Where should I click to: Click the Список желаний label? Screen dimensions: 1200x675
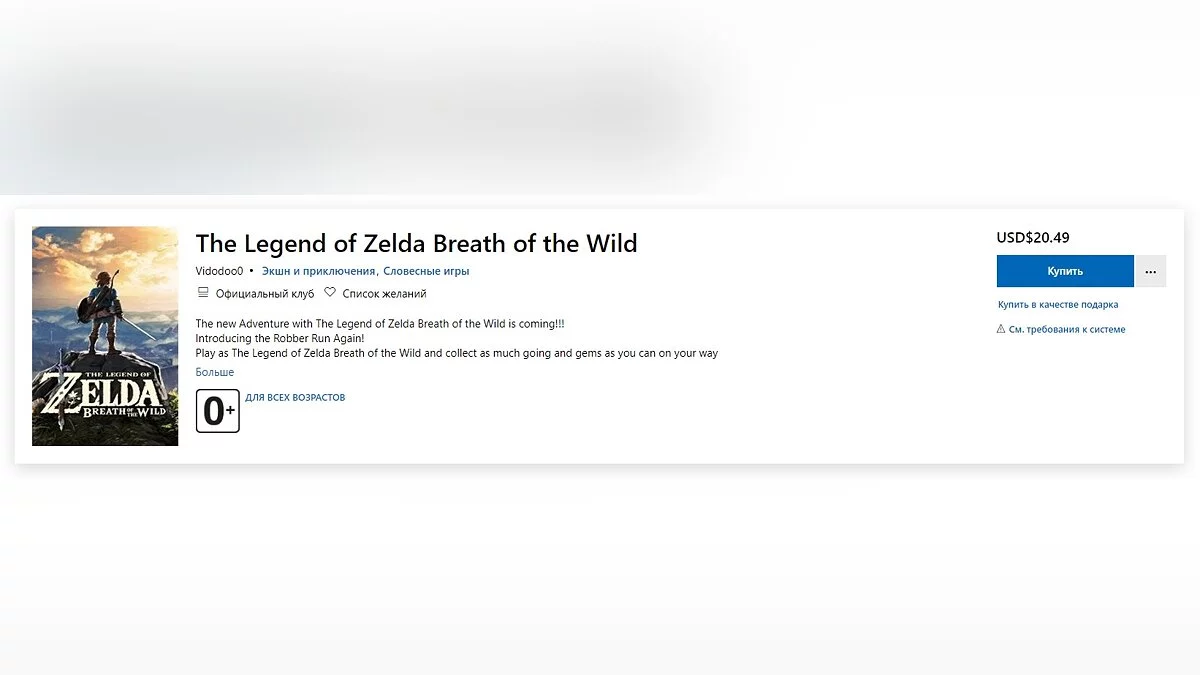pyautogui.click(x=384, y=294)
